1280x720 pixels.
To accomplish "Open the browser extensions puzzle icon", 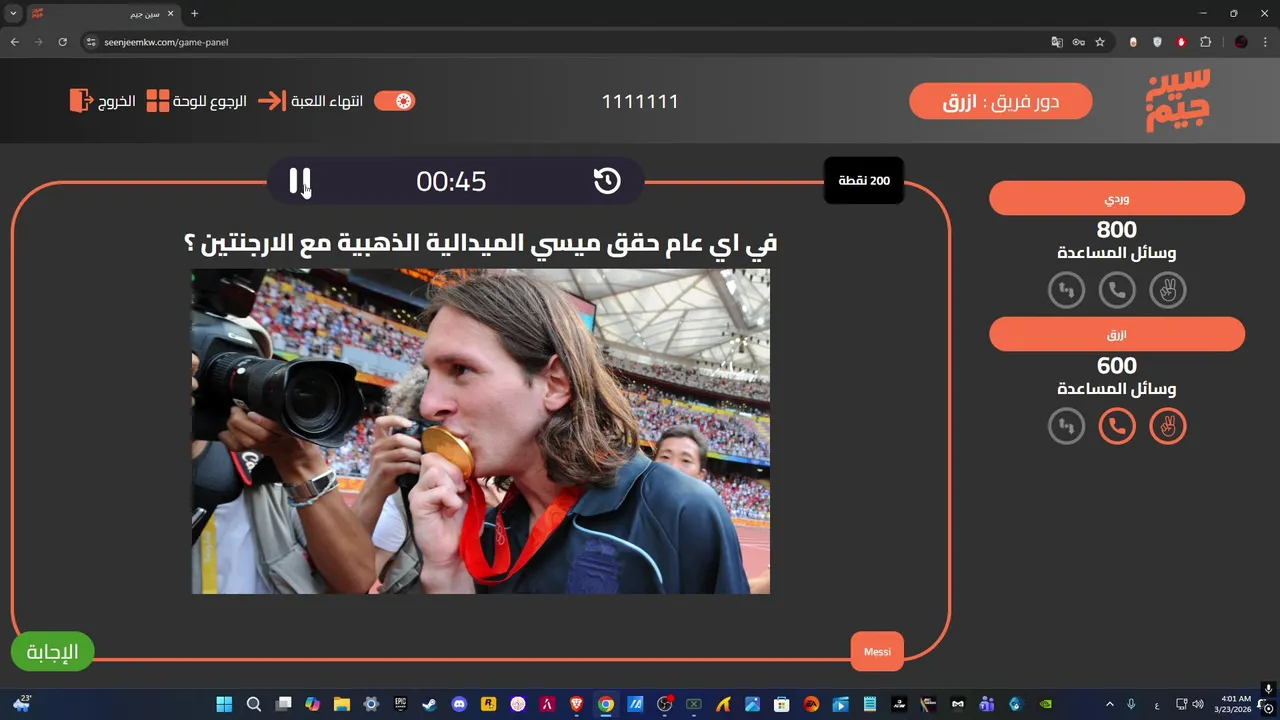I will (1205, 42).
